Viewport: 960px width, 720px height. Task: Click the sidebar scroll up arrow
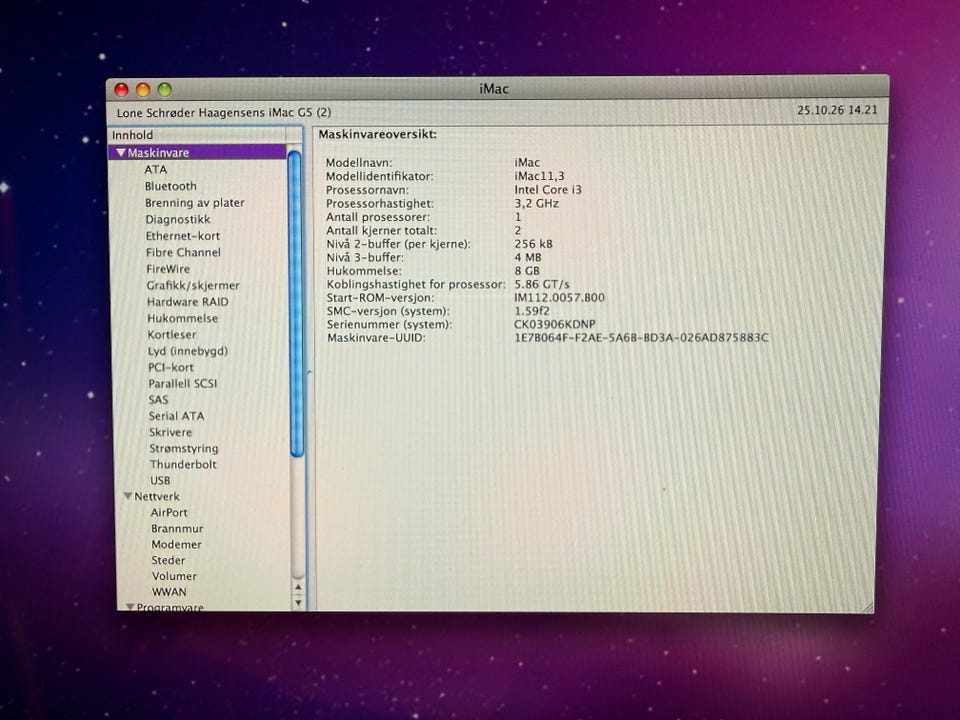(298, 587)
